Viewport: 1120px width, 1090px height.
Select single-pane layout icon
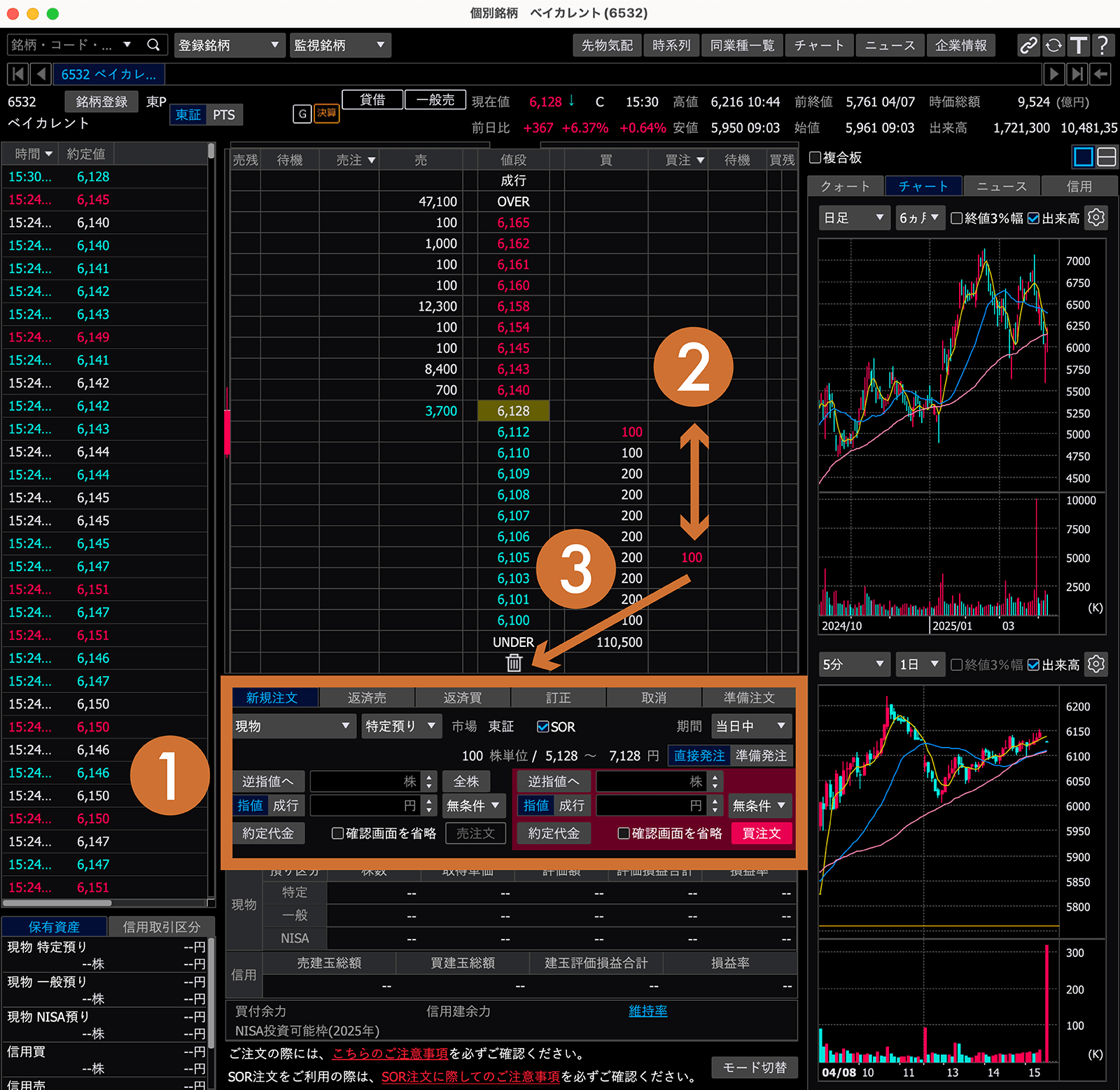tap(1083, 157)
